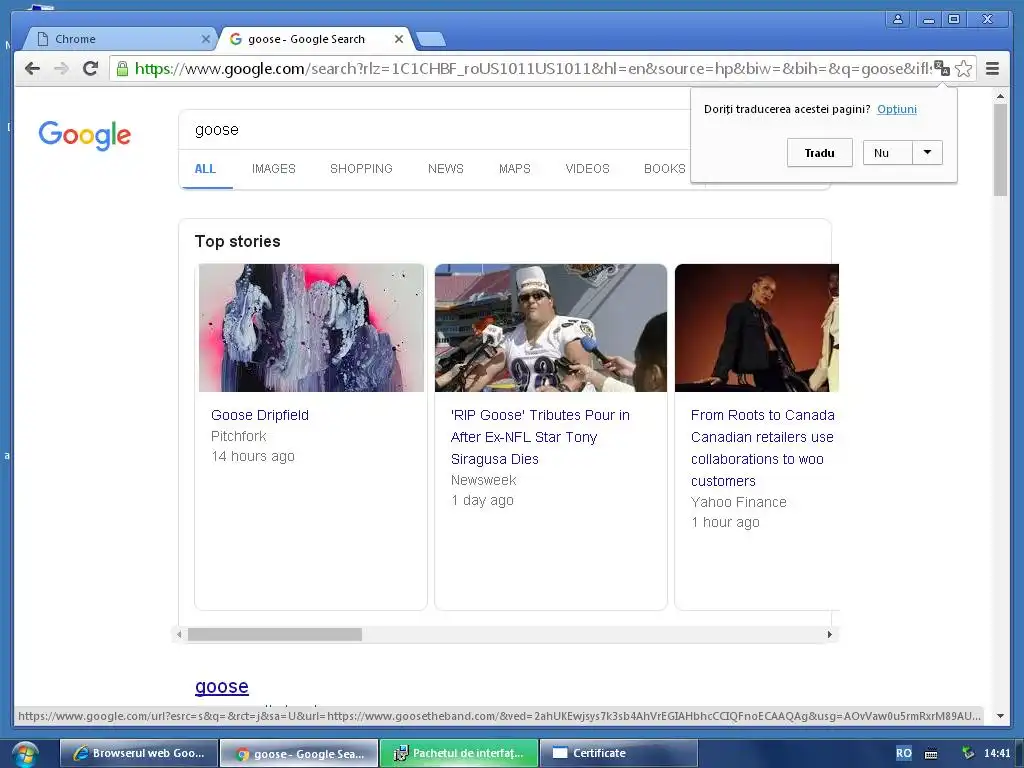Screen dimensions: 1024x768
Task: Open a new tab
Action: pos(431,40)
